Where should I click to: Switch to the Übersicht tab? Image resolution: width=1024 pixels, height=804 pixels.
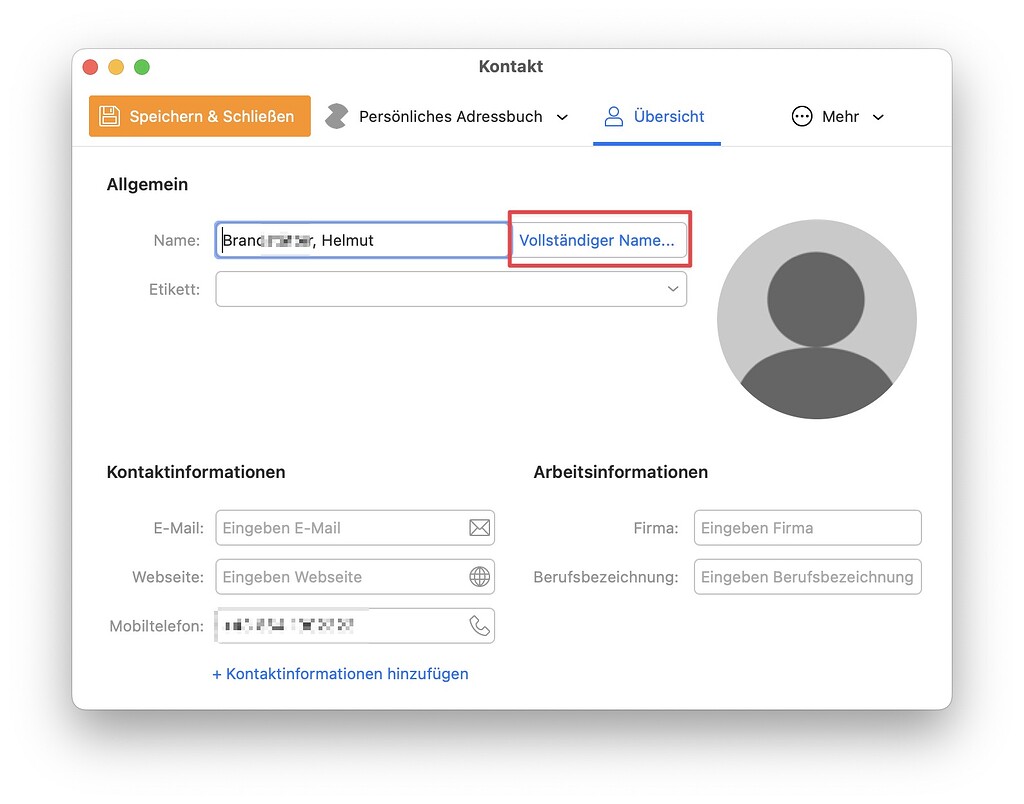tap(656, 116)
